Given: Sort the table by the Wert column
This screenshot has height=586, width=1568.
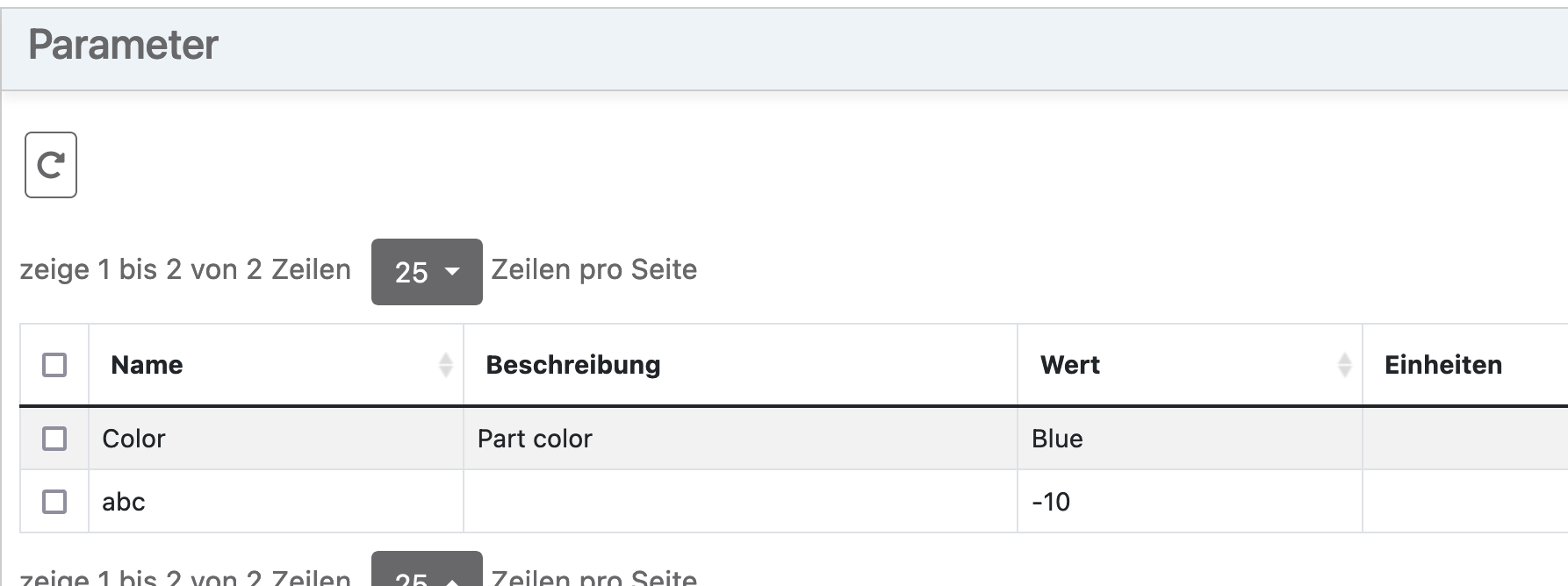Looking at the screenshot, I should [x=1069, y=364].
